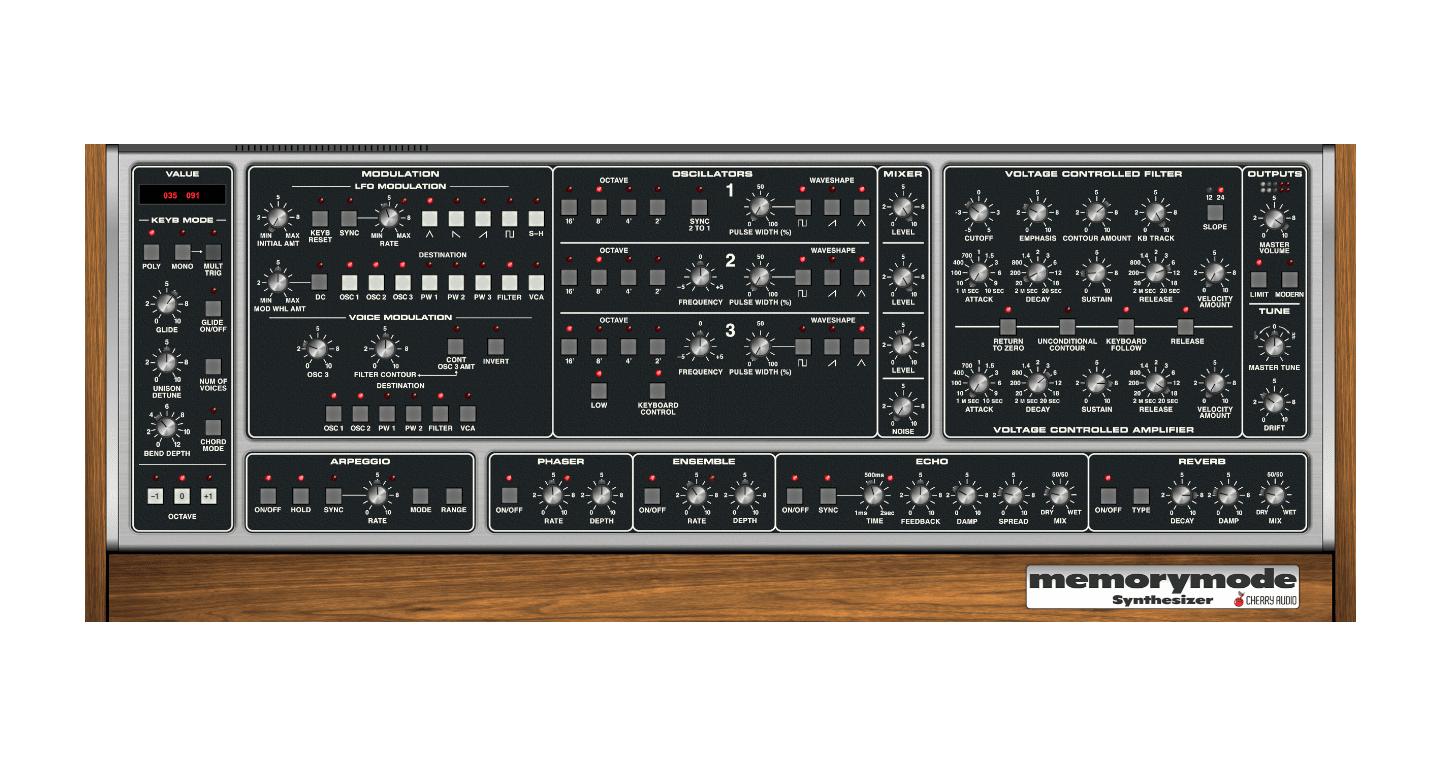The width and height of the screenshot is (1440, 764).
Task: Click the filter CUTOFF knob
Action: [978, 211]
